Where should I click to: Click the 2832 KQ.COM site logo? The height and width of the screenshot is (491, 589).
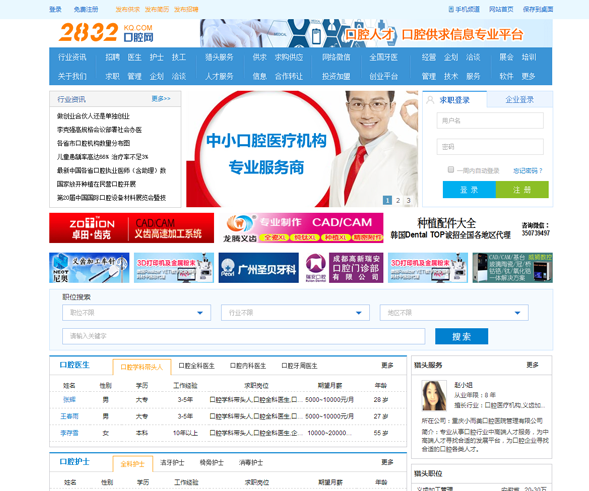(106, 32)
